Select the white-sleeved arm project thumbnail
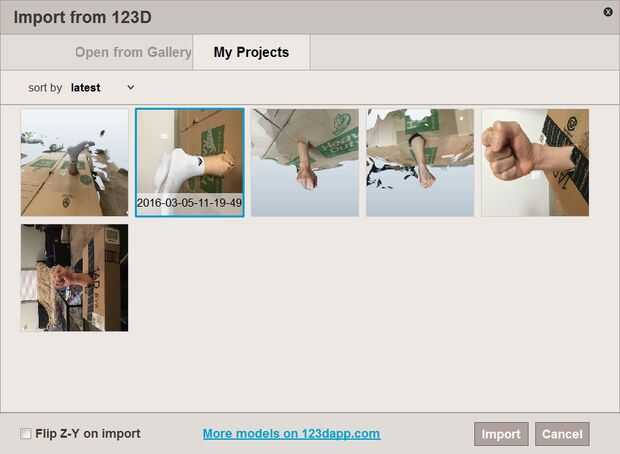 (x=189, y=163)
